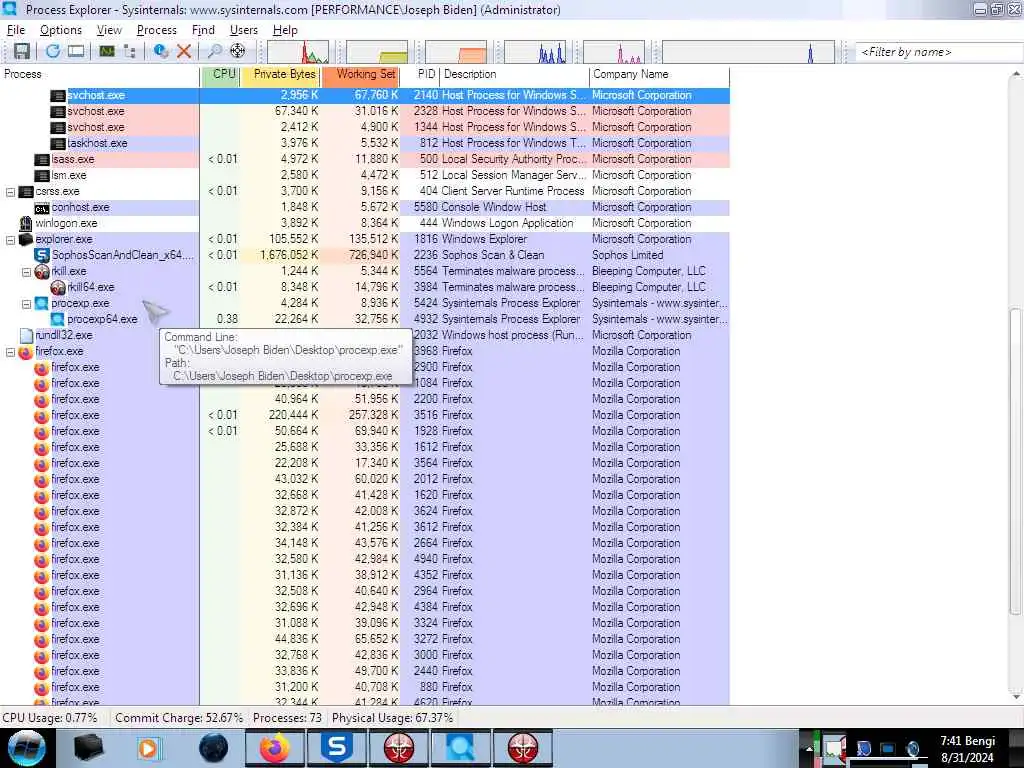Open the Users menu
Viewport: 1024px width, 768px height.
[x=244, y=30]
